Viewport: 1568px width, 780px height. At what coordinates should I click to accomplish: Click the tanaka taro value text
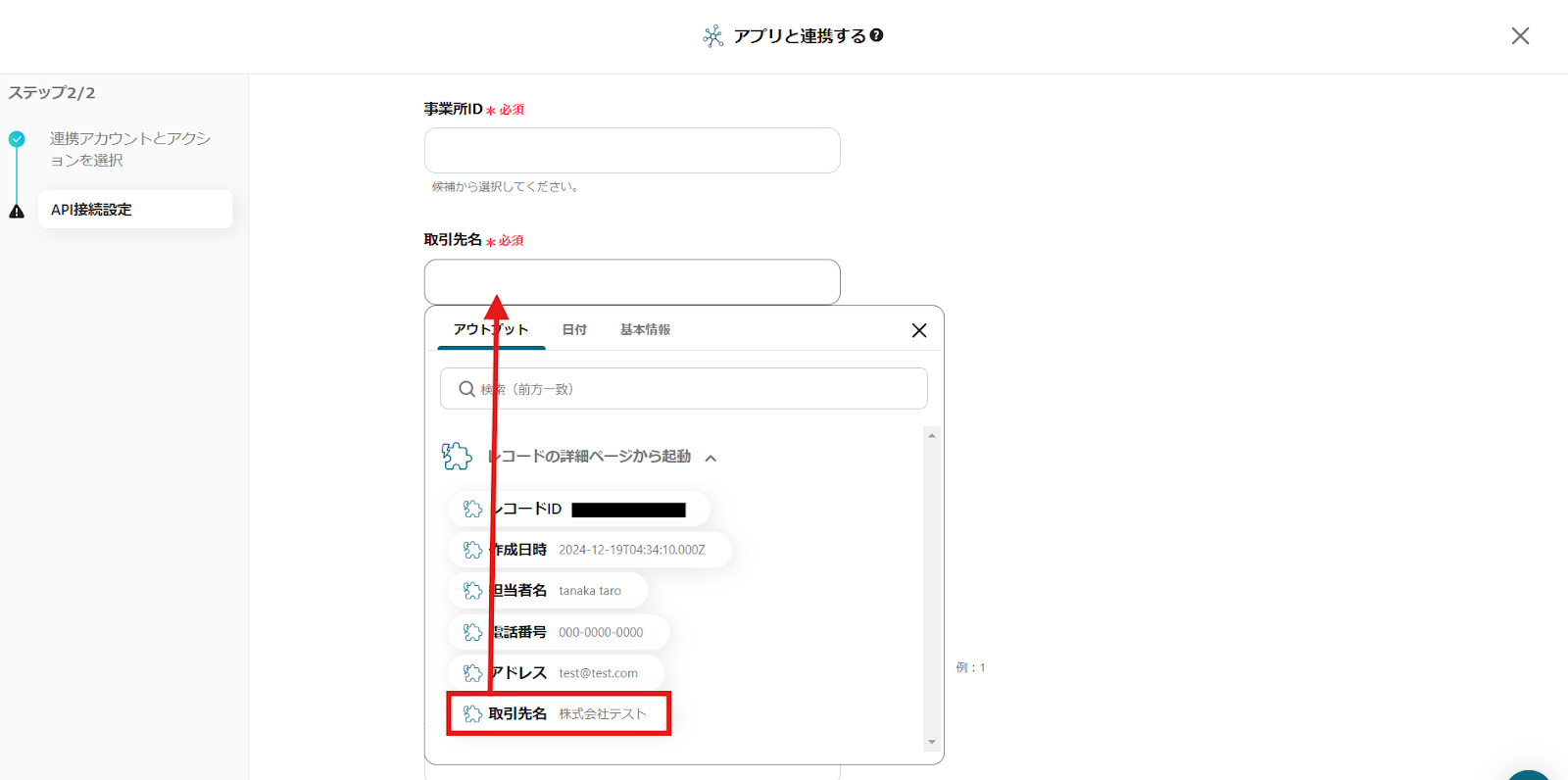point(590,591)
